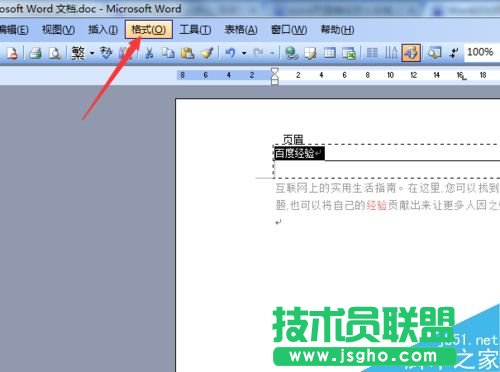
Task: Click the left indent square marker on ruler
Action: (275, 82)
